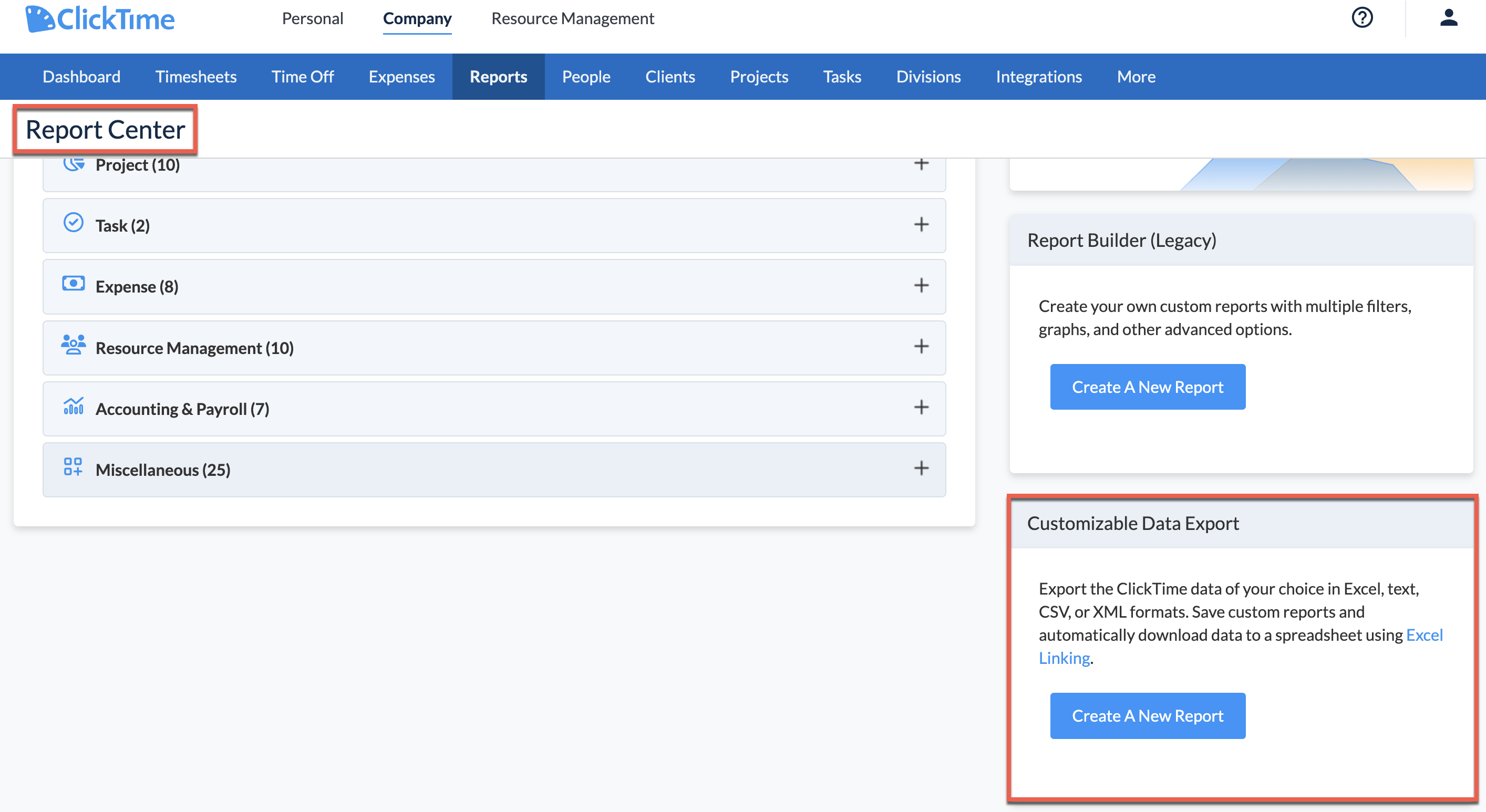Open the More menu
This screenshot has height=812, width=1486.
[1137, 77]
